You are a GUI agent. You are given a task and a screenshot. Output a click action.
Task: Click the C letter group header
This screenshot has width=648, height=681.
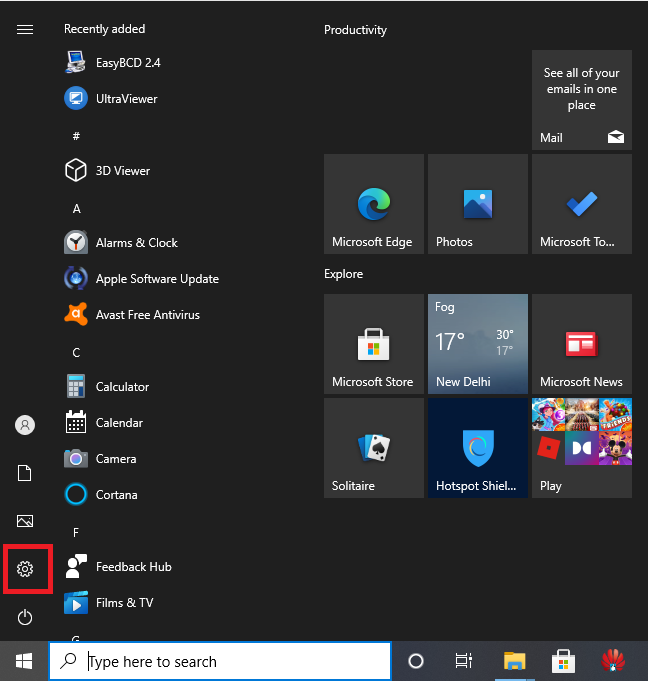(76, 353)
